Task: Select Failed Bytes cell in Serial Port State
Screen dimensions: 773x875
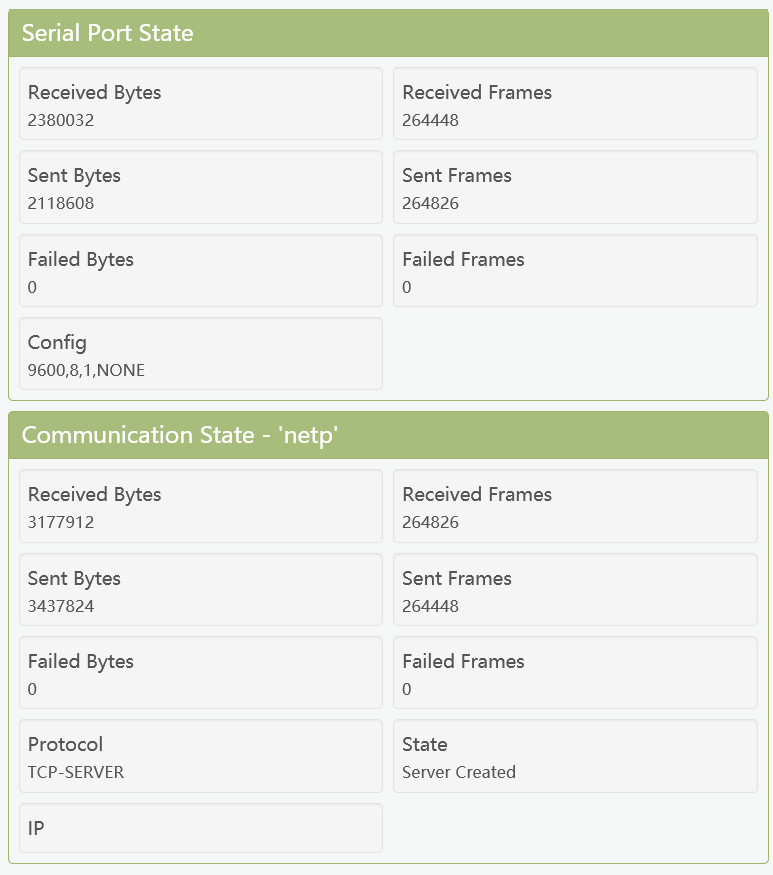Action: click(x=200, y=270)
